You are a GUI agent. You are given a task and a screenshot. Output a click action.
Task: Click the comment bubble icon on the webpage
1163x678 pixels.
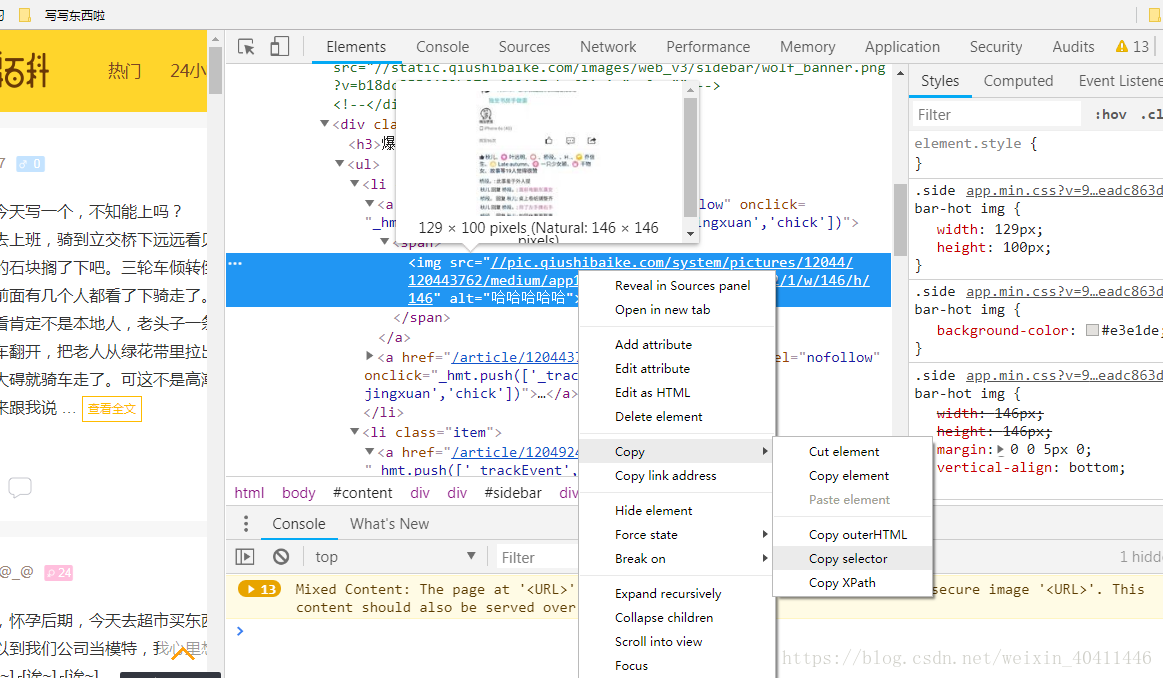tap(20, 487)
